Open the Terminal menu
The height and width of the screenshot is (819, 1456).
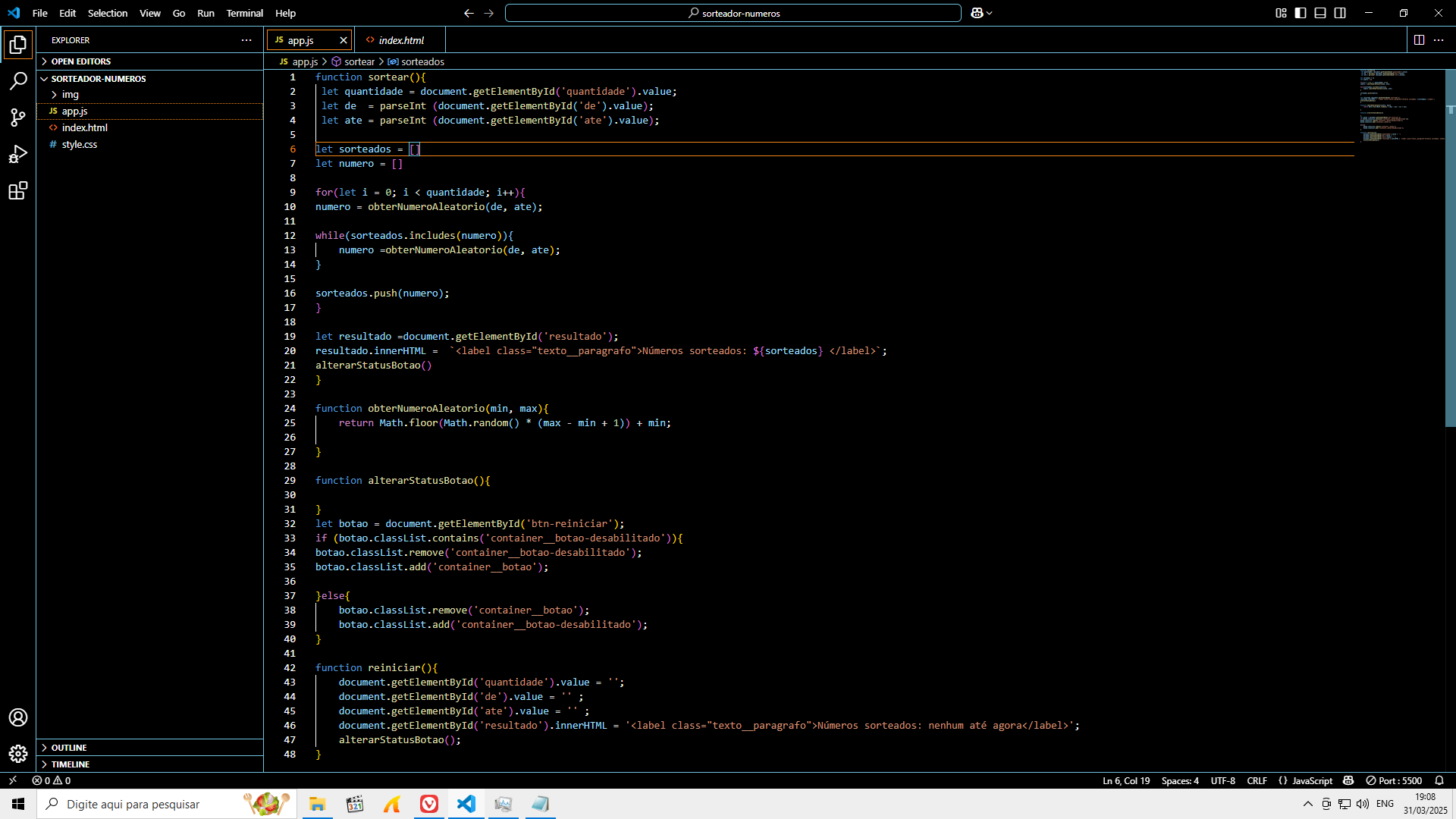point(245,13)
